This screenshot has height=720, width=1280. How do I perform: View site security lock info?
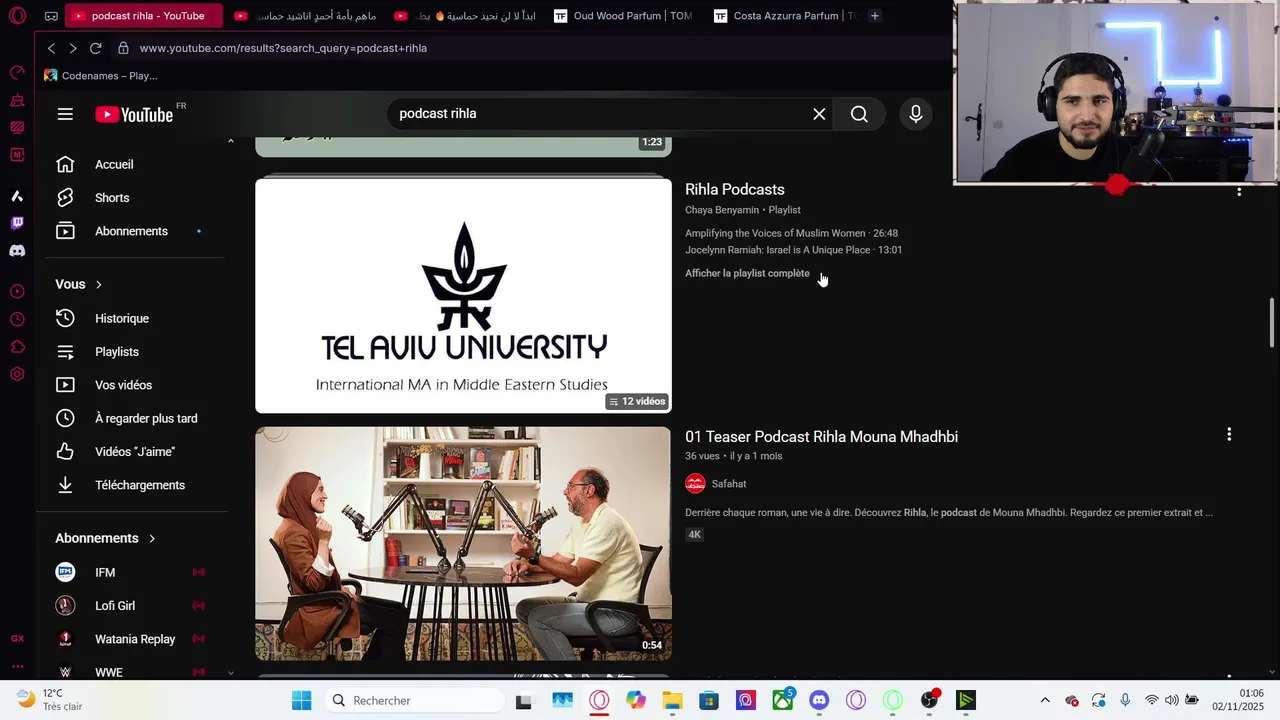tap(123, 48)
